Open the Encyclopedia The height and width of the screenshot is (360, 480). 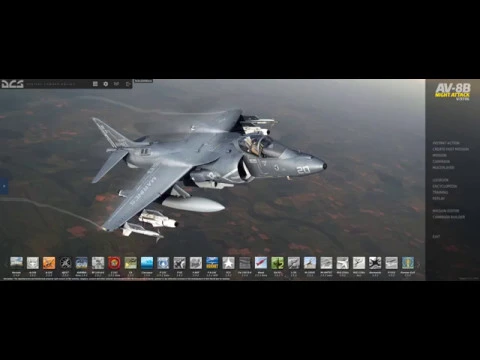(445, 186)
